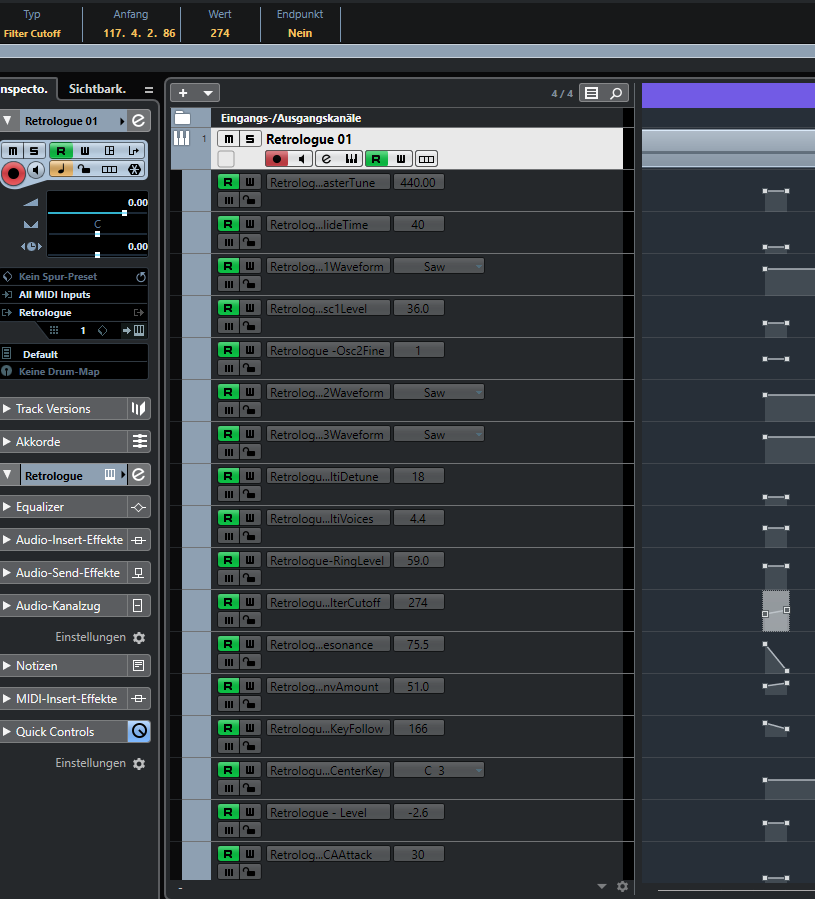Image resolution: width=815 pixels, height=899 pixels.
Task: Open add track dropdown arrow beside plus
Action: pos(208,93)
